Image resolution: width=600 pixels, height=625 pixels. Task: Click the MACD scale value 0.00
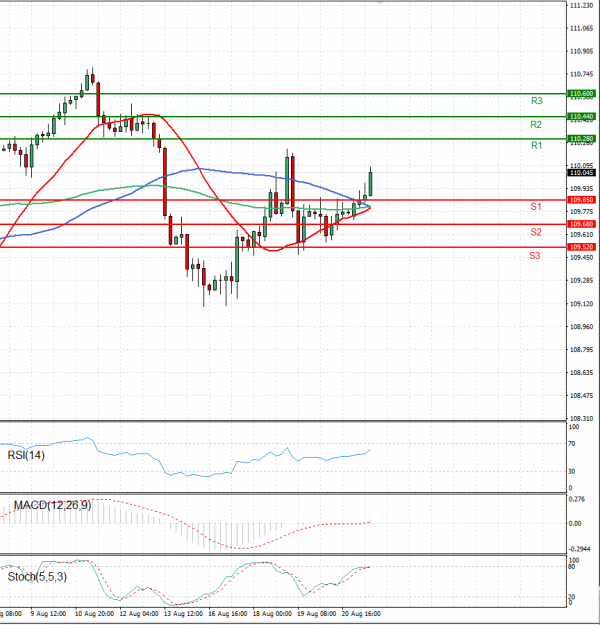pyautogui.click(x=575, y=523)
